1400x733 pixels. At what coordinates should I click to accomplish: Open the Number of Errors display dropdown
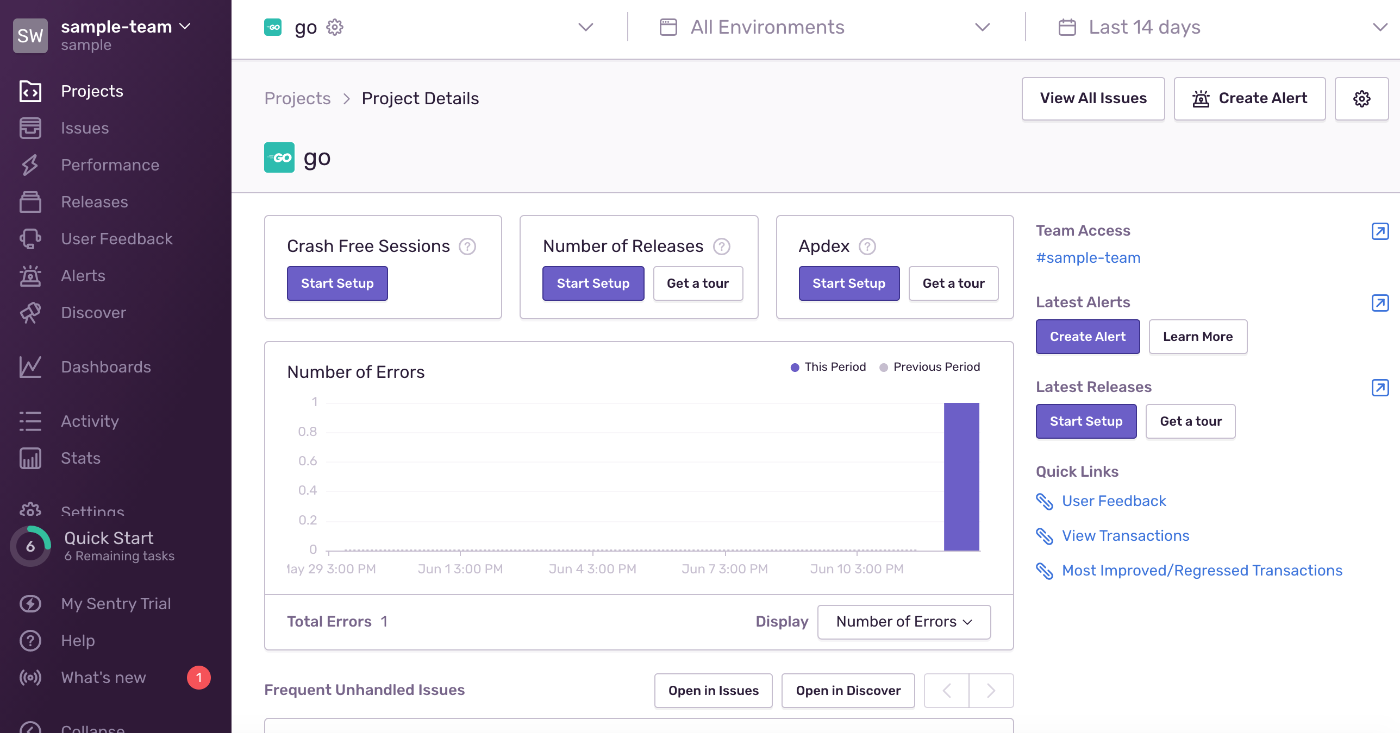click(904, 622)
